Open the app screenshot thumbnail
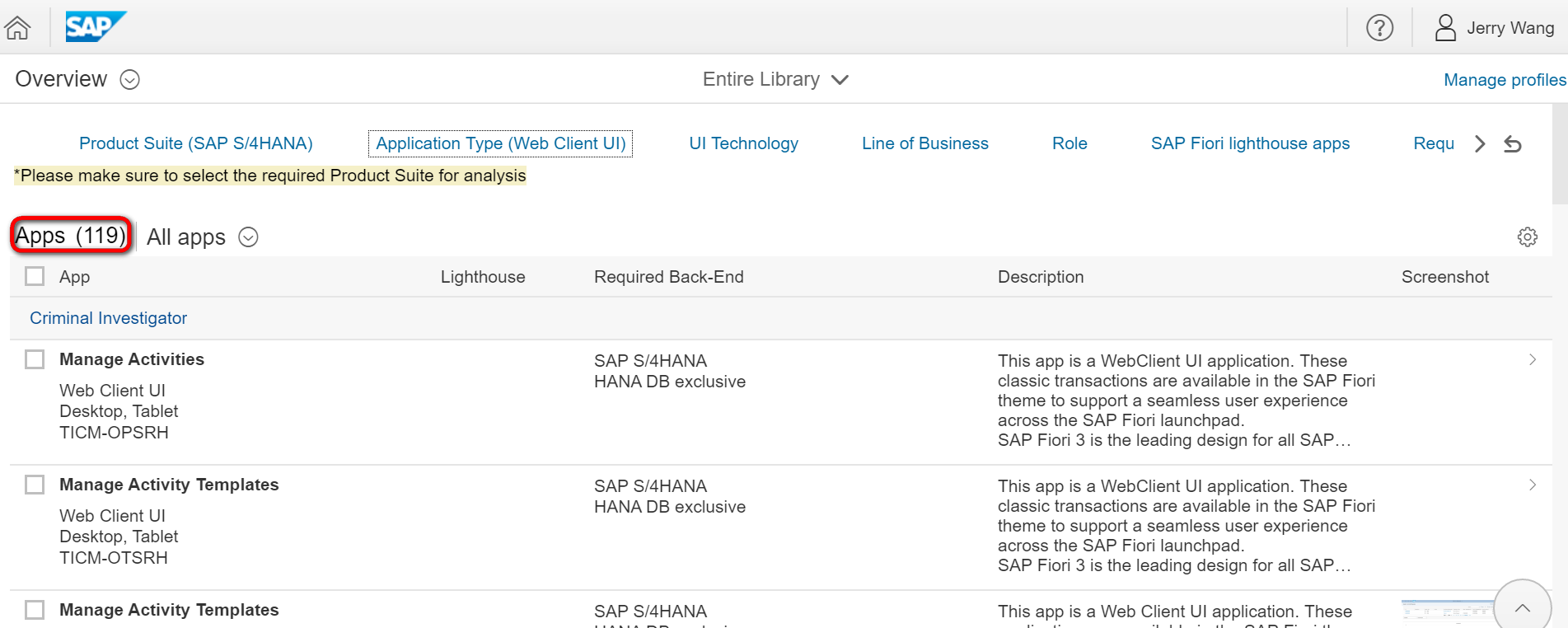Screen dimensions: 1568x628 point(1446,613)
